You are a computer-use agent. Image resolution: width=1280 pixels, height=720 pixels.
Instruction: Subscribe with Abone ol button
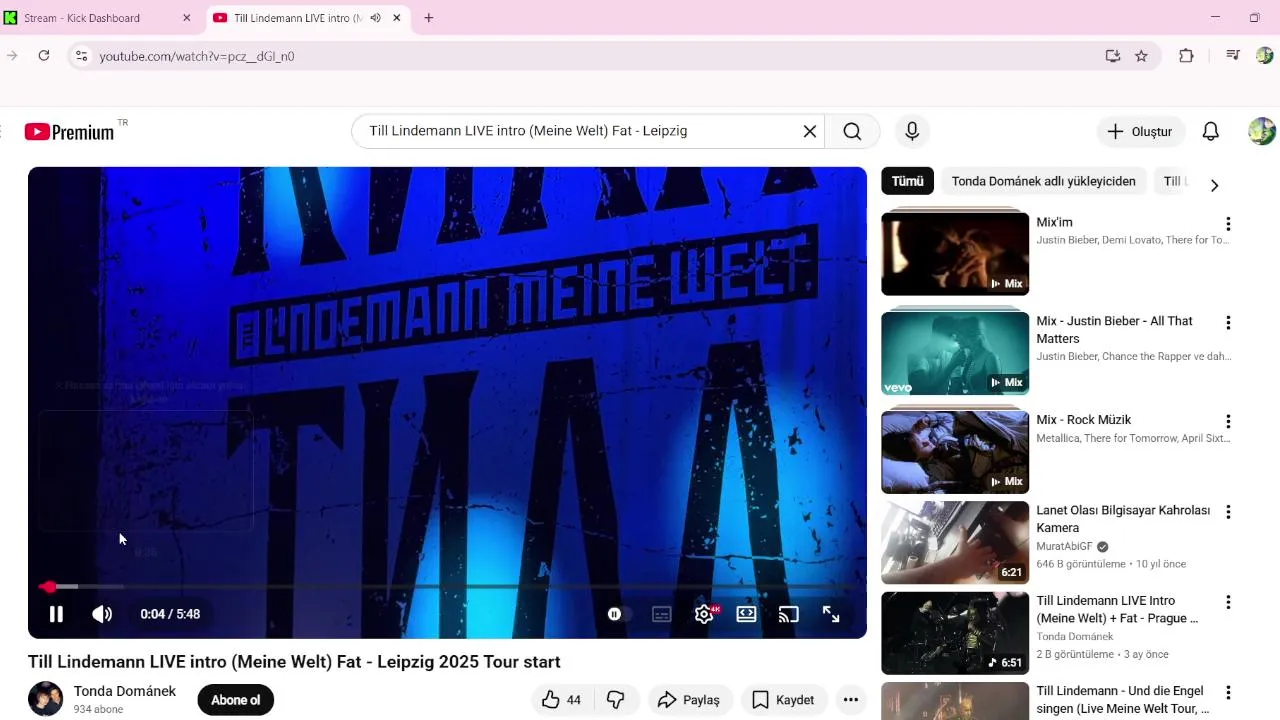[x=236, y=700]
